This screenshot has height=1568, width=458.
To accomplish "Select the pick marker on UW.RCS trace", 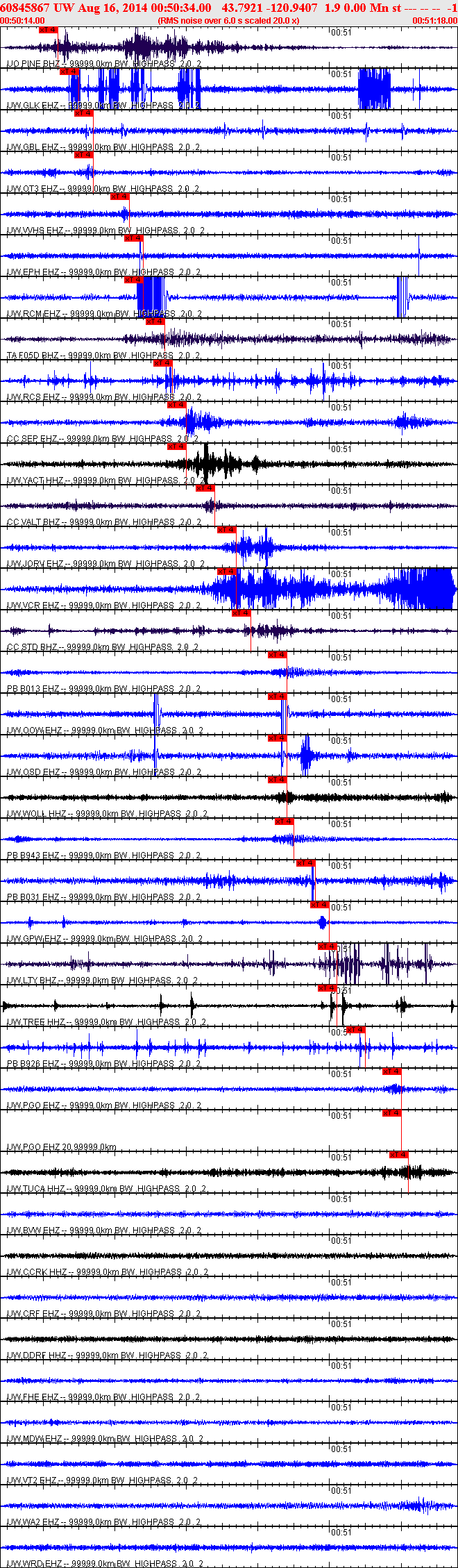I will [x=162, y=363].
